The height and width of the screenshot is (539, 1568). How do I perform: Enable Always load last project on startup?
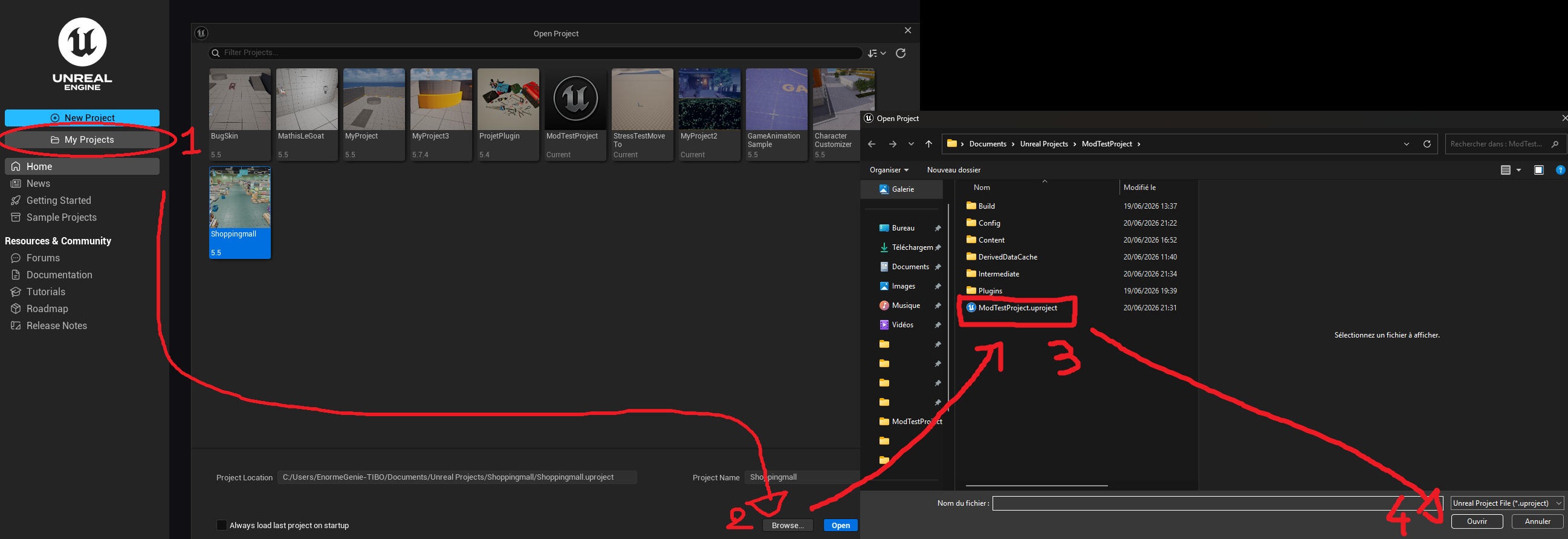coord(222,525)
